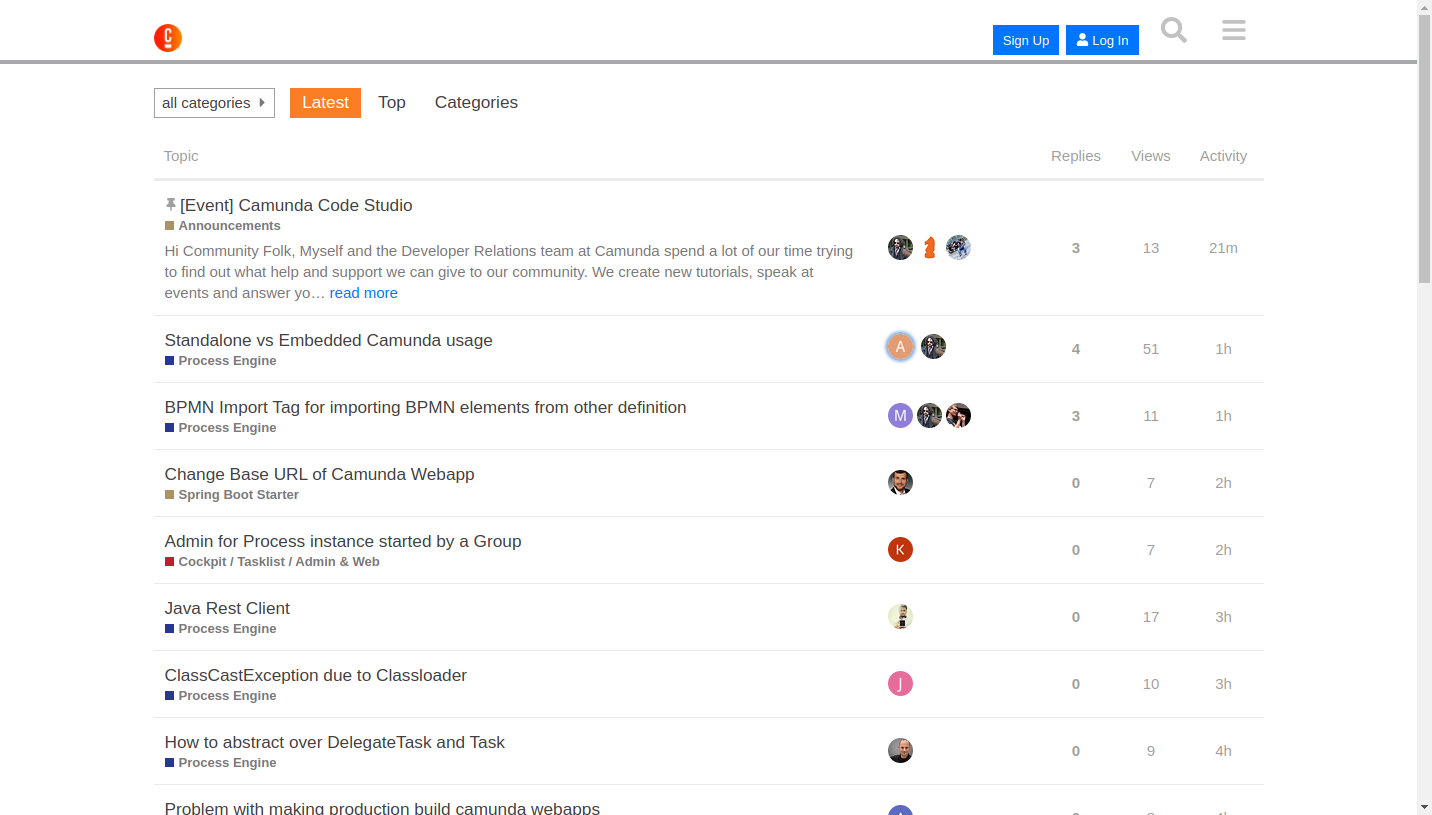Click first avatar in Camunda Code Studio row
This screenshot has height=815, width=1432.
coord(900,248)
